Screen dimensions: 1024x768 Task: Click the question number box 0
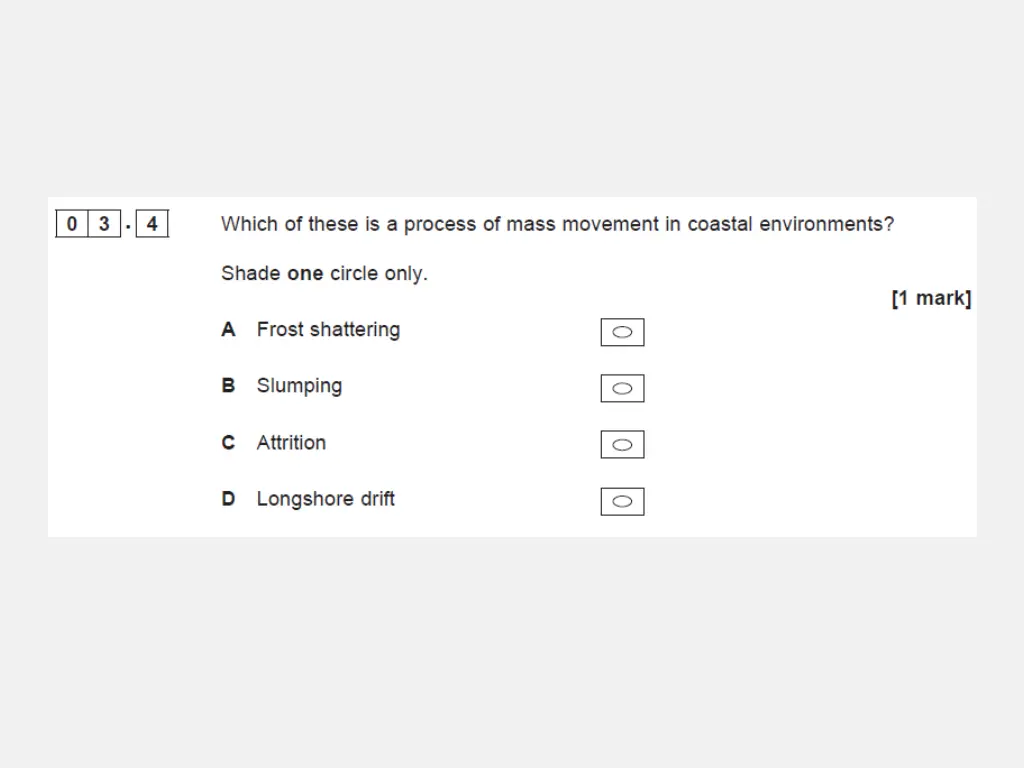(x=72, y=224)
